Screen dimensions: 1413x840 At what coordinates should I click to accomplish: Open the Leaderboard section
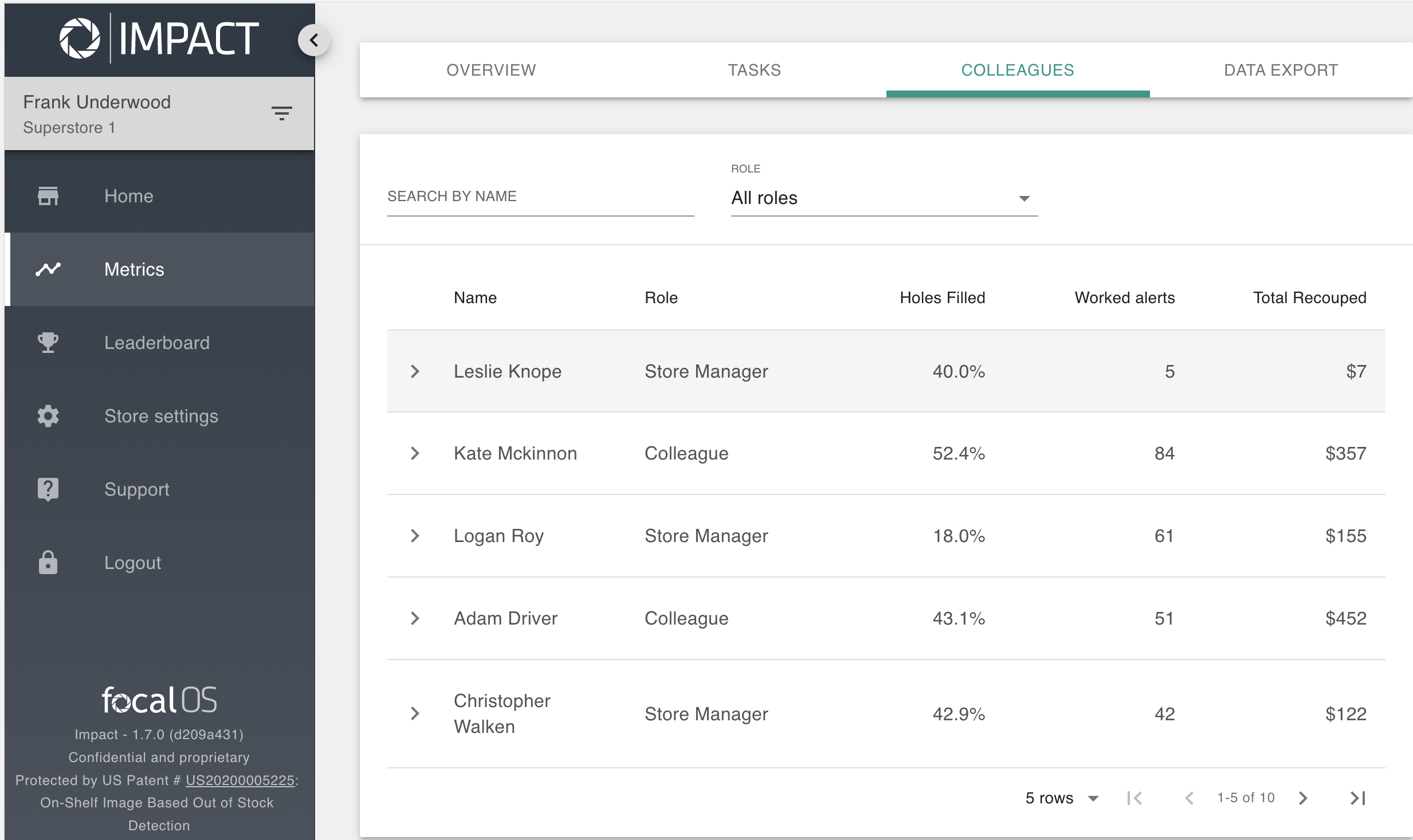point(157,342)
